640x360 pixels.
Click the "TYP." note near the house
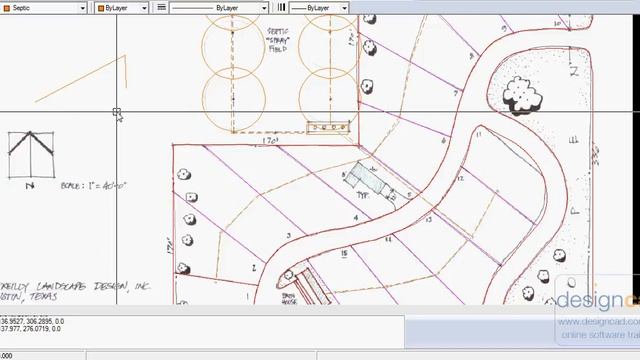362,195
